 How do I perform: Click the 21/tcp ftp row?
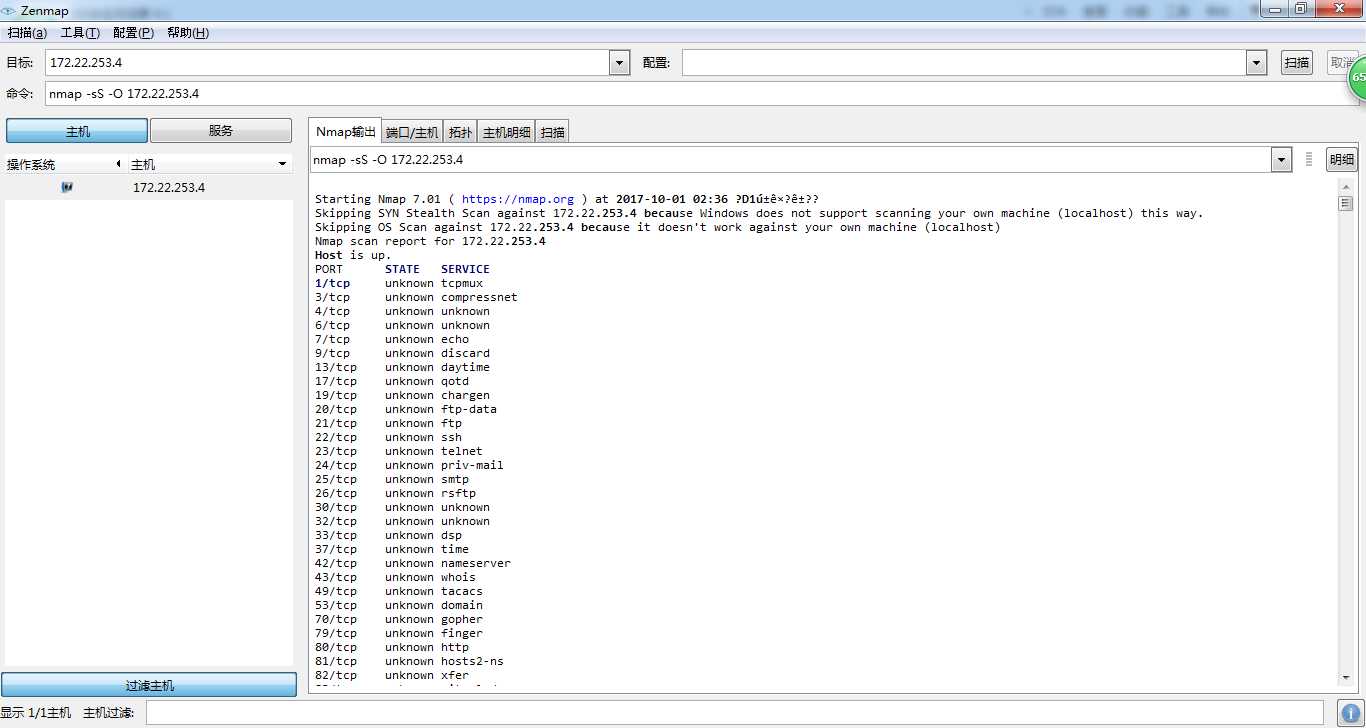(388, 423)
